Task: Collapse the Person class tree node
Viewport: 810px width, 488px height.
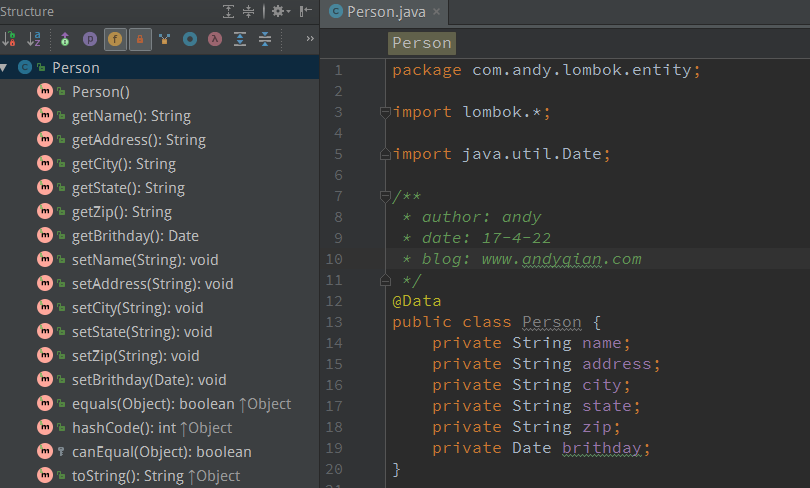Action: coord(4,68)
